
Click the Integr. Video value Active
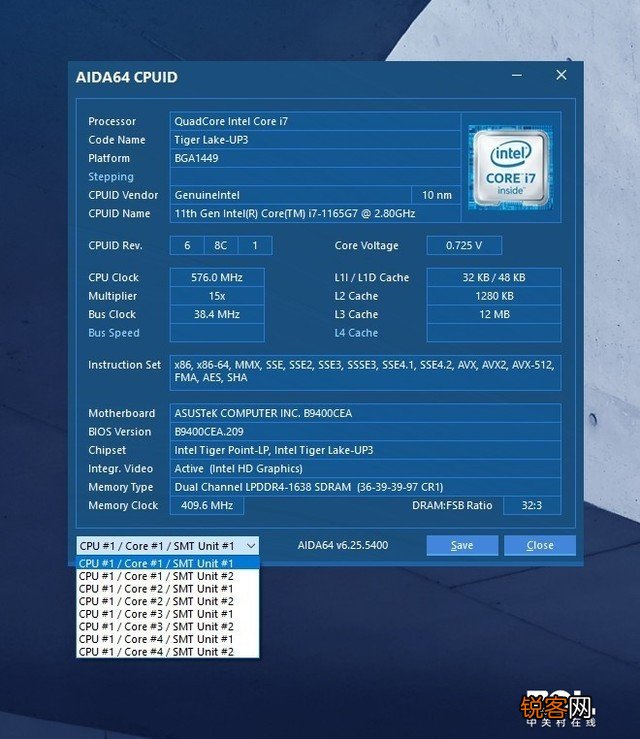pos(365,468)
